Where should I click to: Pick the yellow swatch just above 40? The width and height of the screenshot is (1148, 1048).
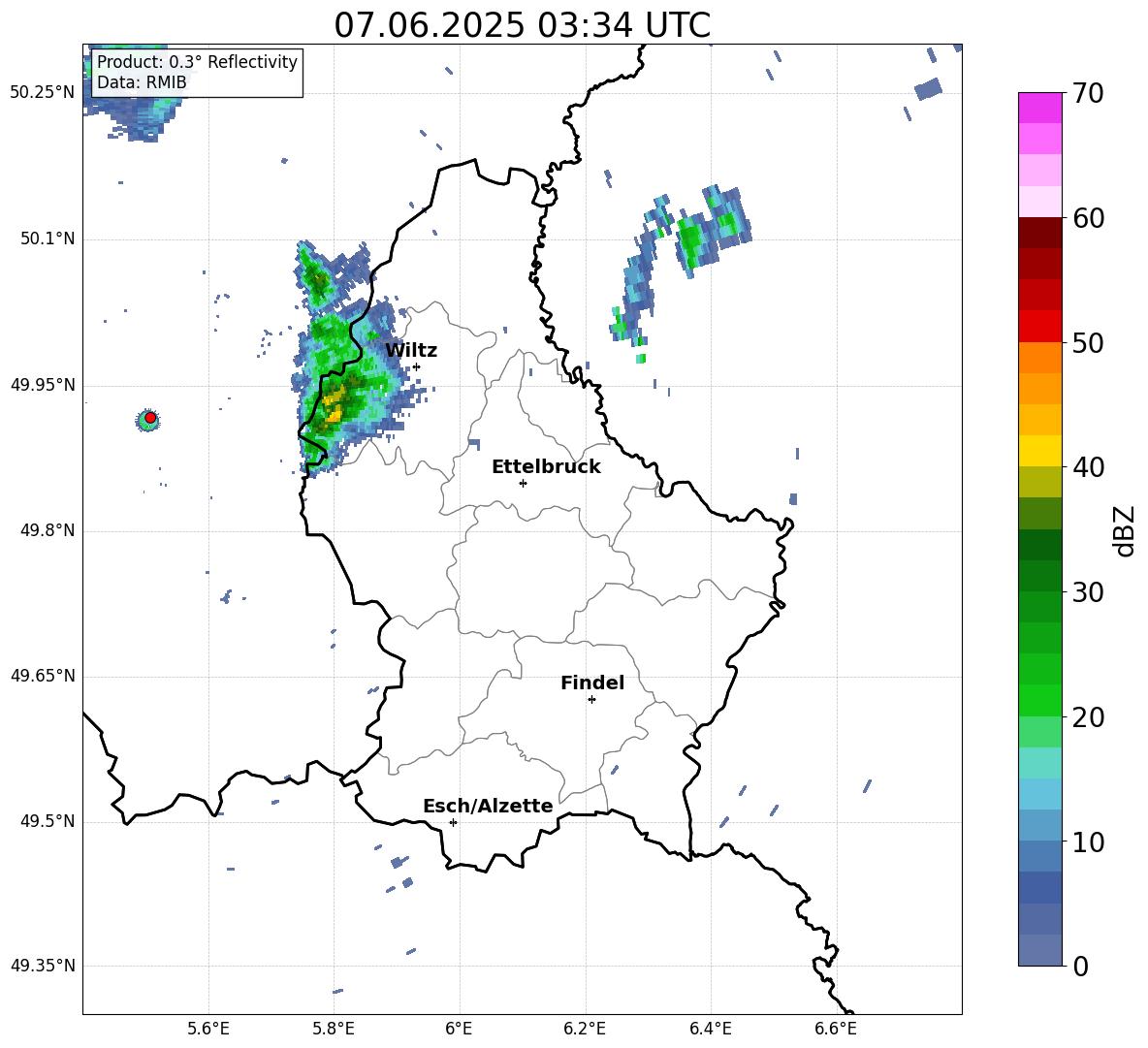pyautogui.click(x=1039, y=451)
